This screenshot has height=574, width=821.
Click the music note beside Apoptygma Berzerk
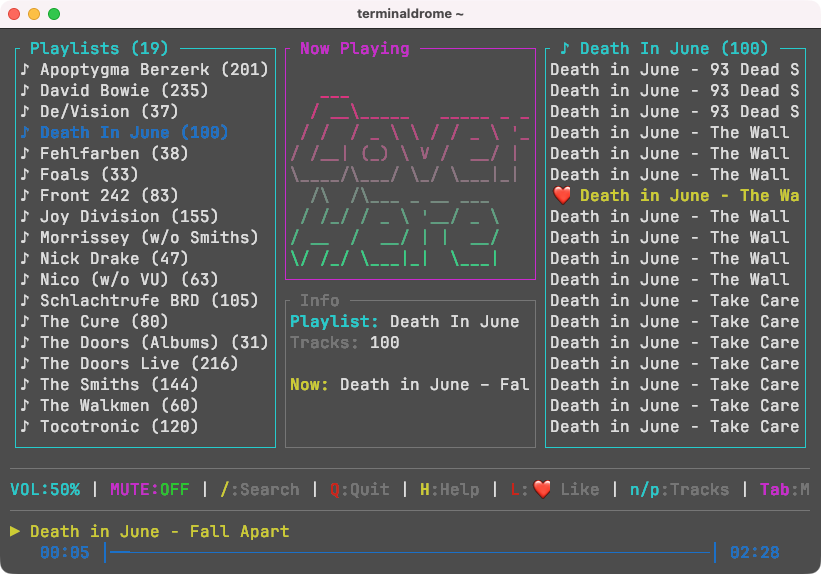click(x=25, y=69)
